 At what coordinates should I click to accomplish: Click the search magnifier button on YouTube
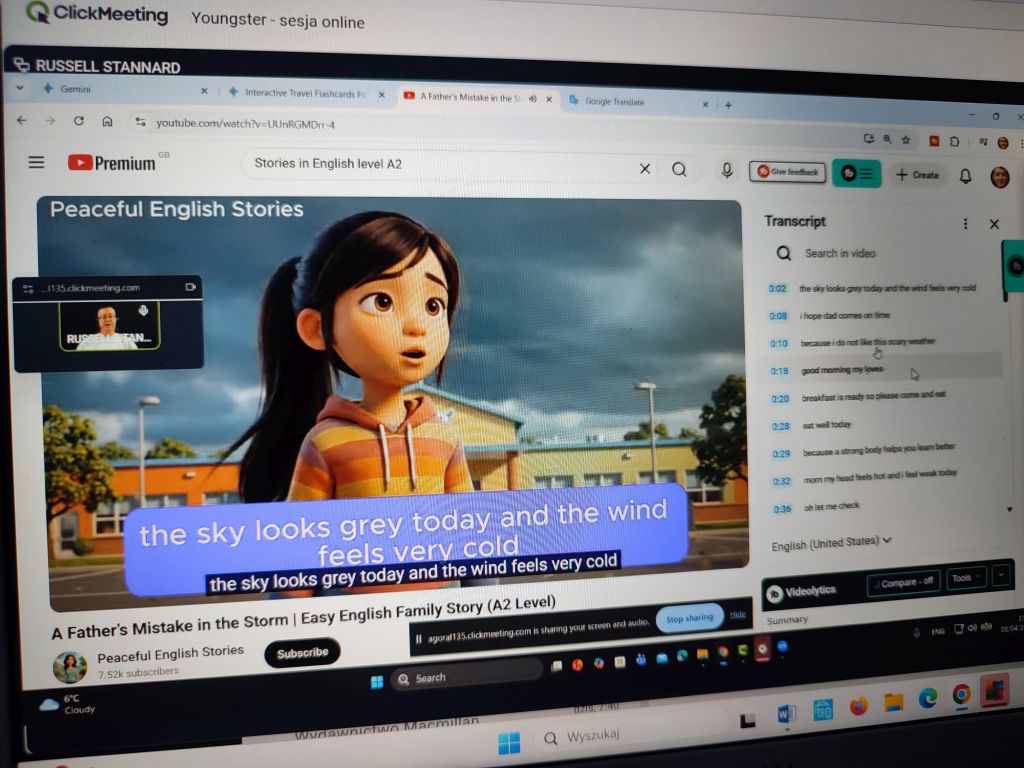(x=679, y=170)
